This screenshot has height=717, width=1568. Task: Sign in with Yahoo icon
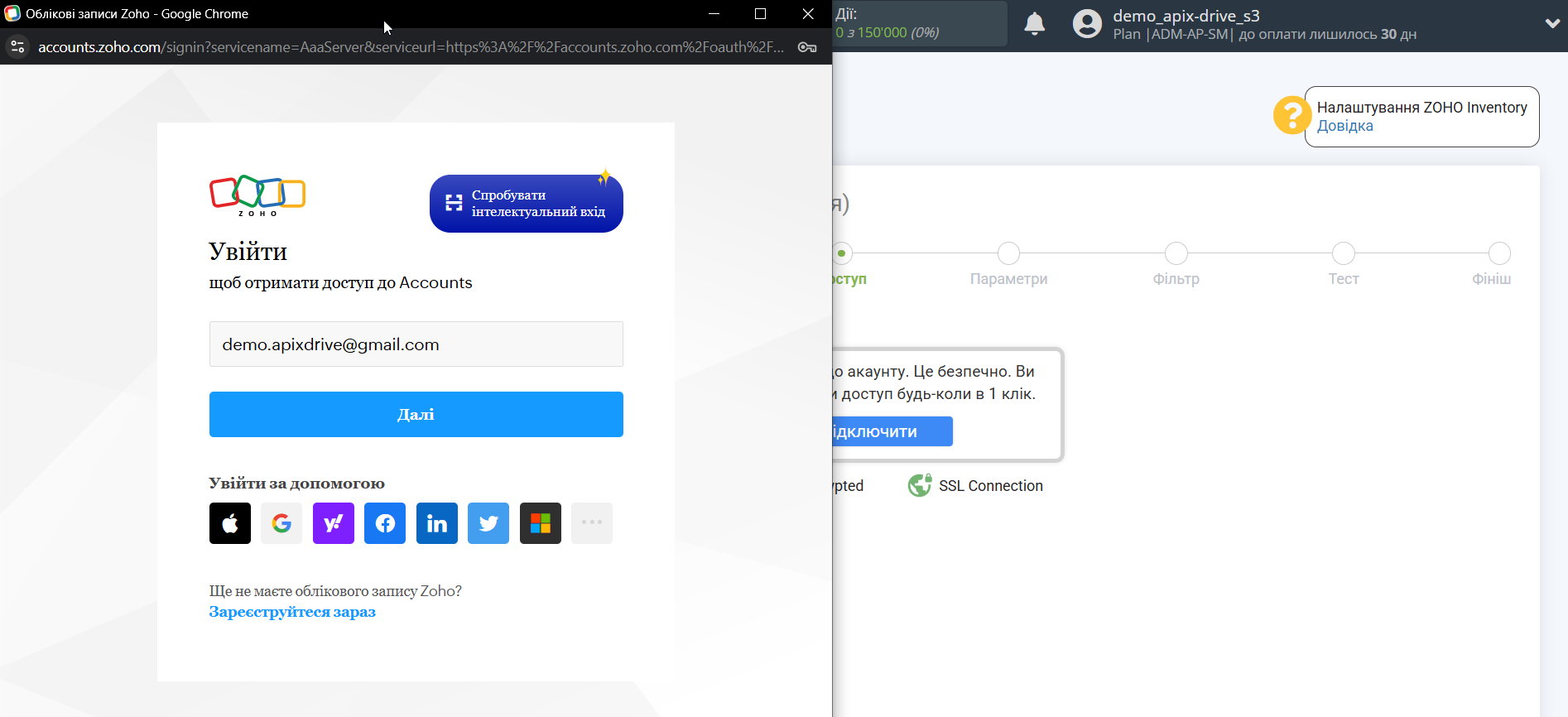[x=334, y=523]
